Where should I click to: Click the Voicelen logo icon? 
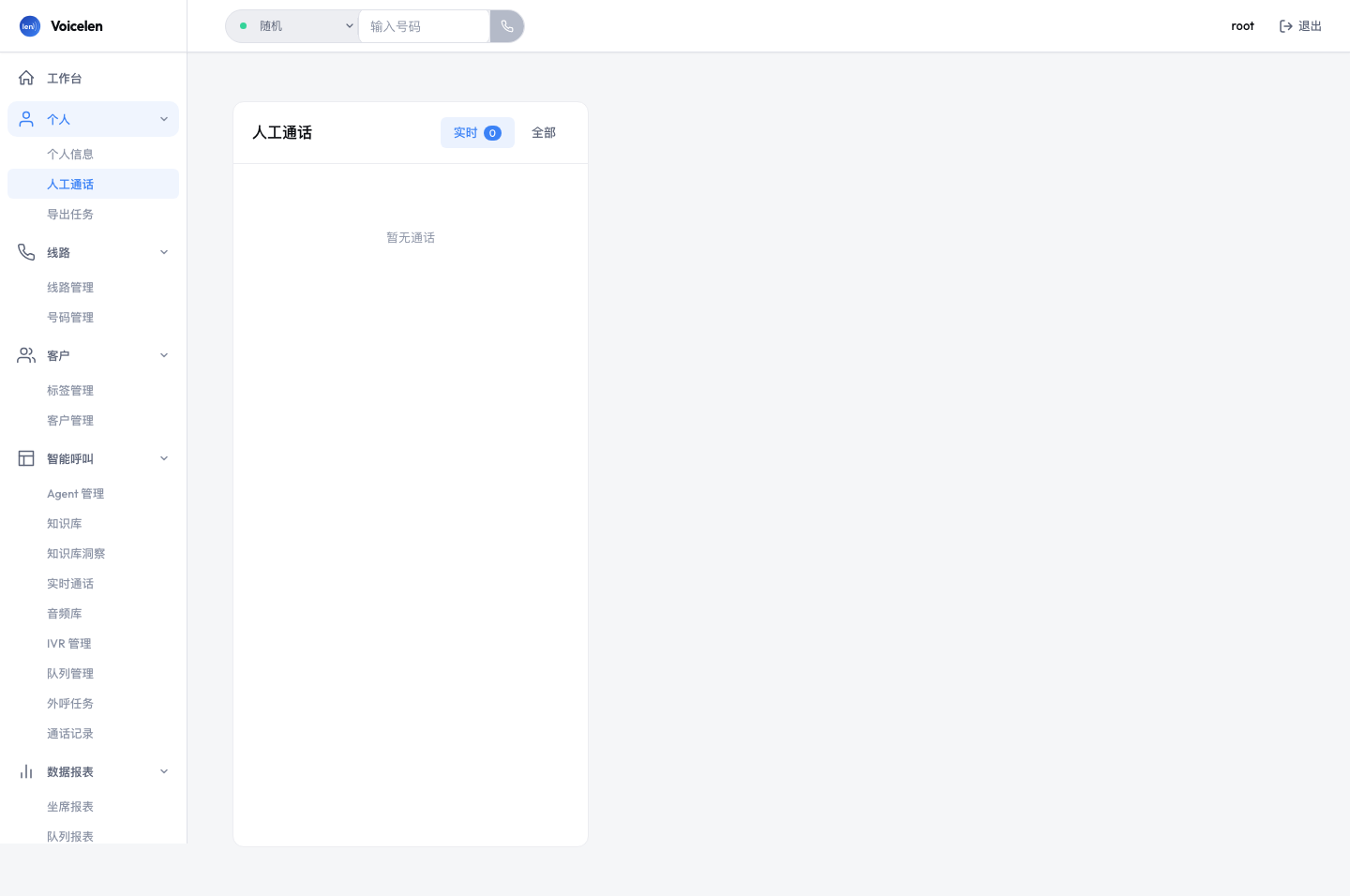(x=30, y=26)
